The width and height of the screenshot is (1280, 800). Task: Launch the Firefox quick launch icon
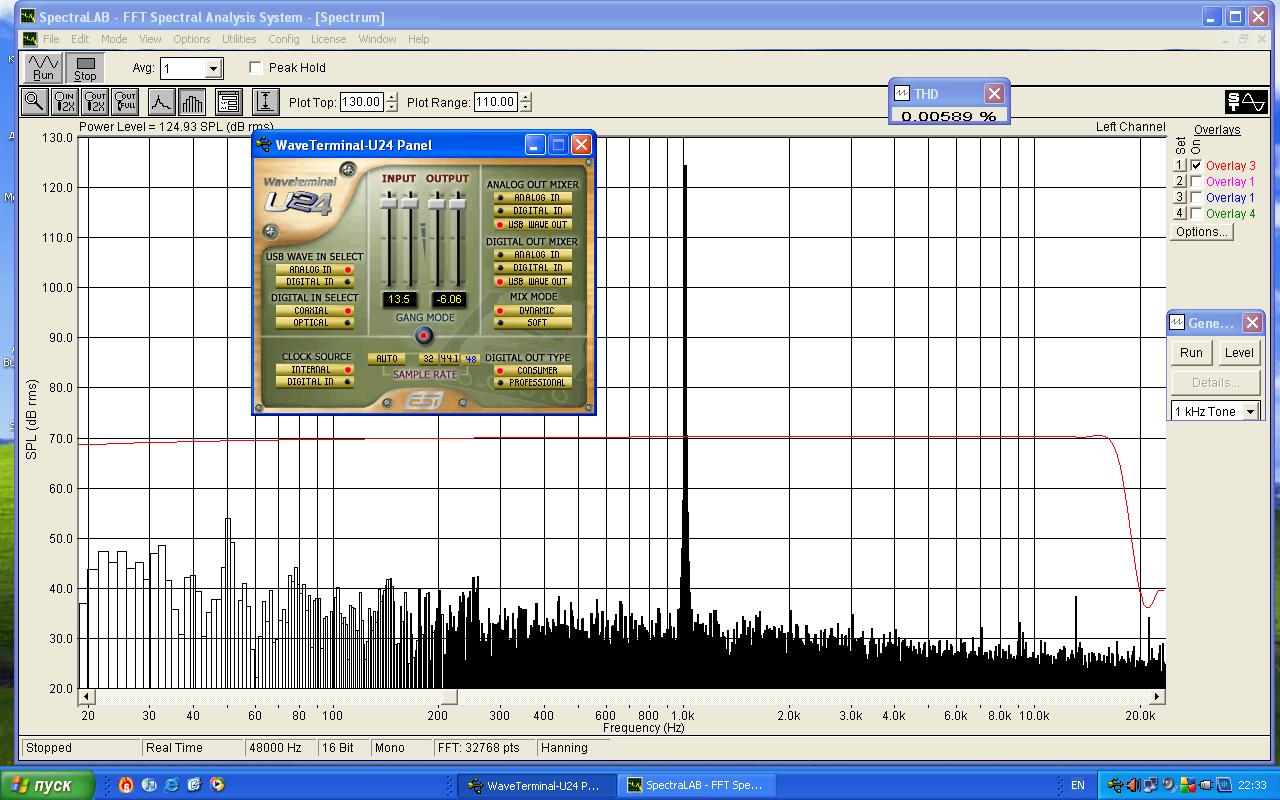coord(126,785)
